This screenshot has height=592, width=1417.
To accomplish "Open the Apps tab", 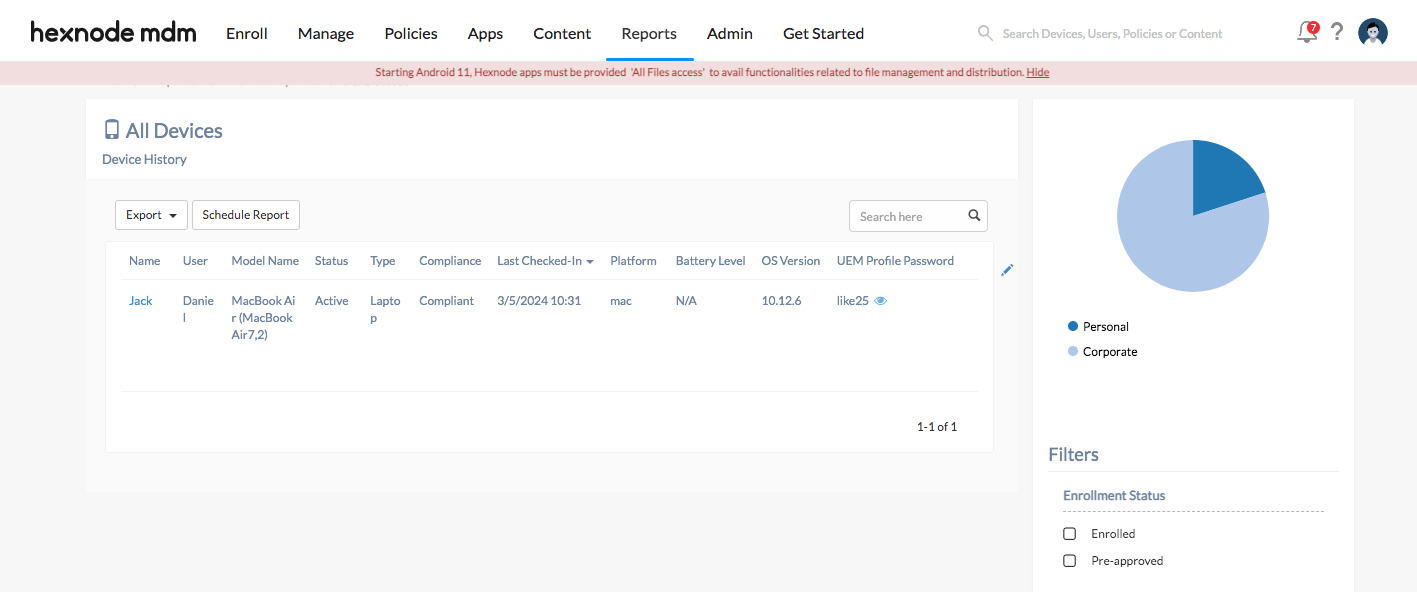I will tap(485, 33).
